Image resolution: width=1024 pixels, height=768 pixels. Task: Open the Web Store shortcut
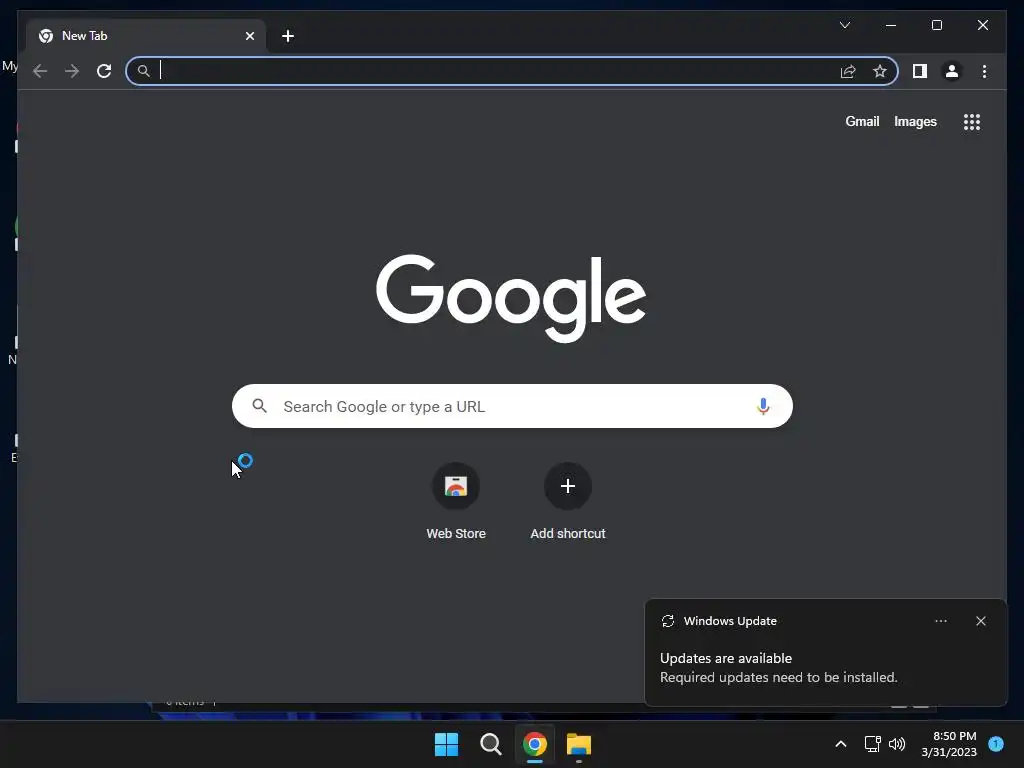[x=456, y=502]
